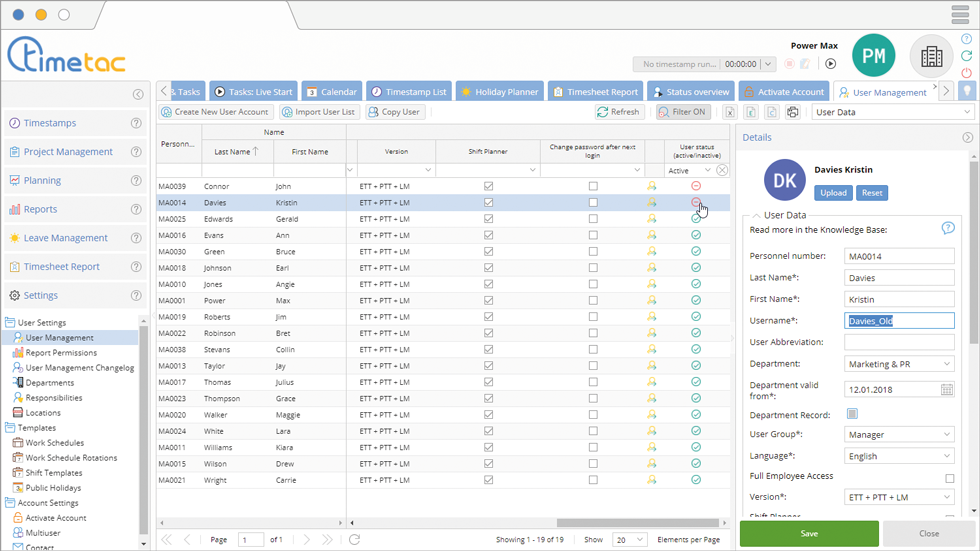Click the Knowledge Base help icon
The height and width of the screenshot is (551, 980).
948,229
